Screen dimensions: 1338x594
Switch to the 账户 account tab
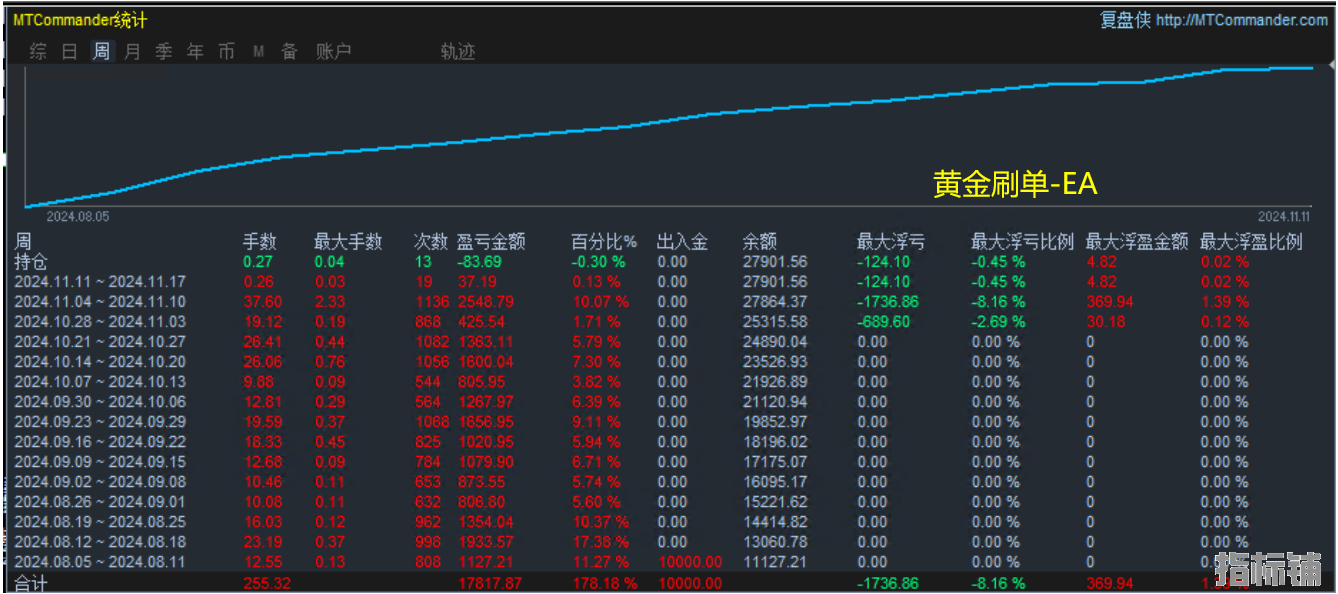(x=334, y=51)
